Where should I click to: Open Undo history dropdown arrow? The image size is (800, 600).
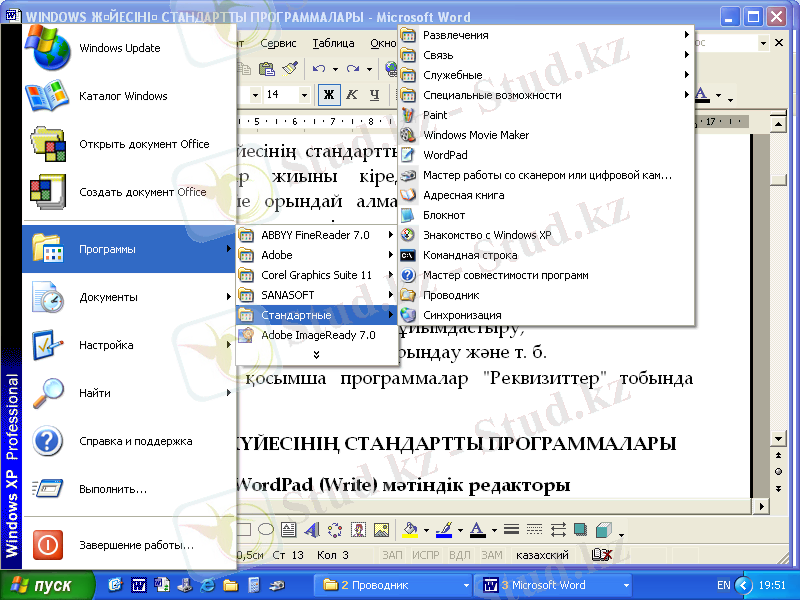pyautogui.click(x=335, y=69)
